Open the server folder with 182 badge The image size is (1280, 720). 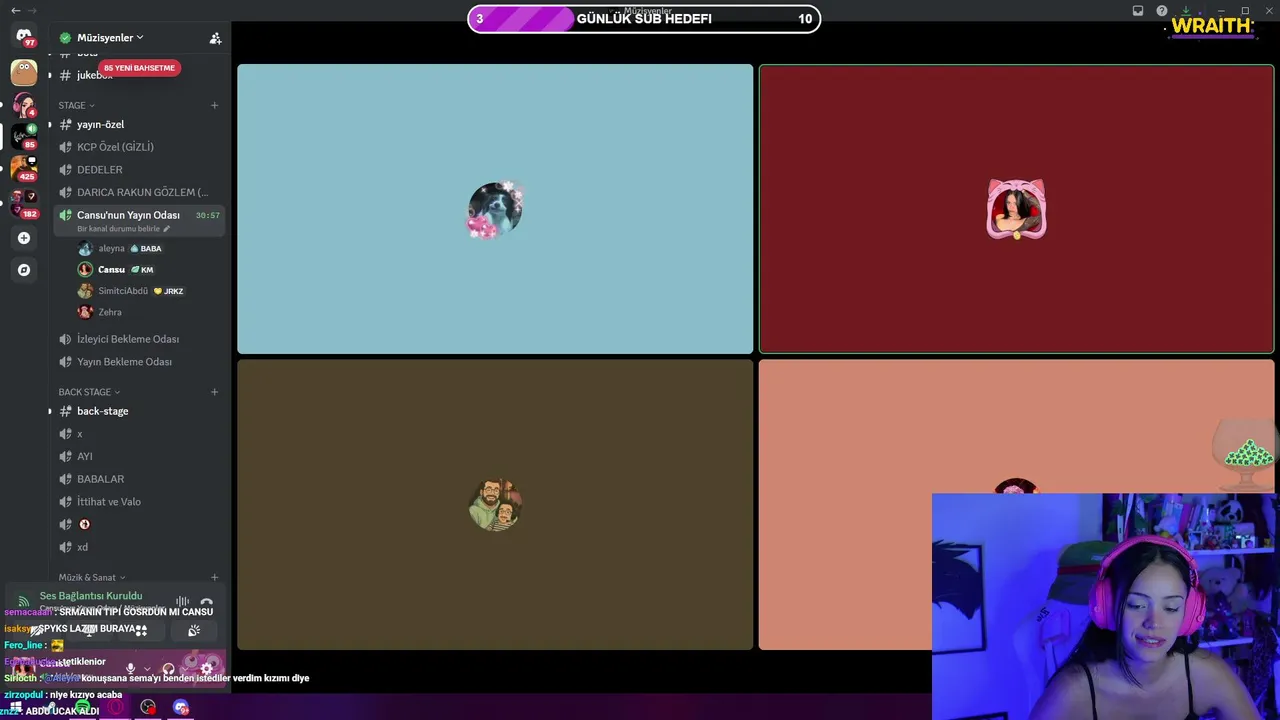pos(24,203)
